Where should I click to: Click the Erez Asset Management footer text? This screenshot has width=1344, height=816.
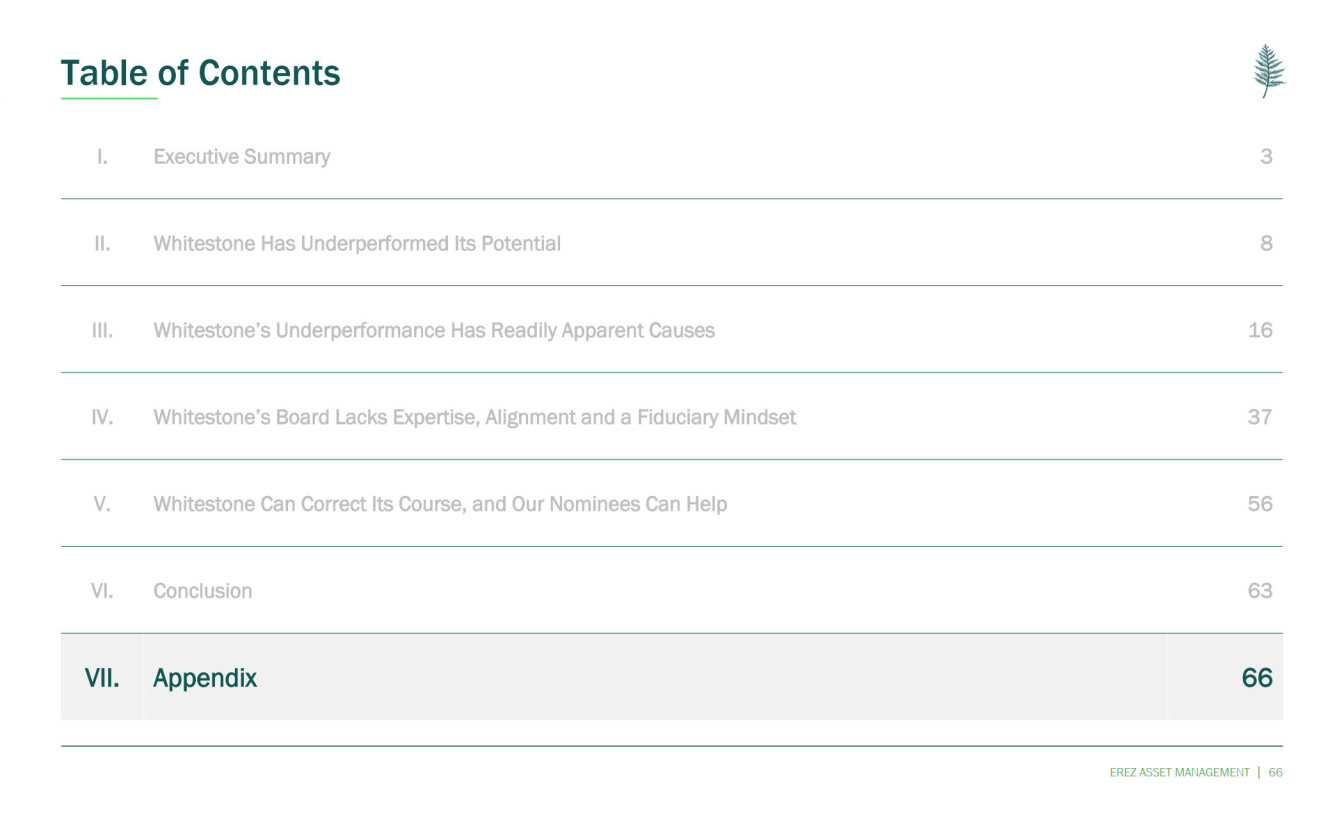pos(1179,772)
